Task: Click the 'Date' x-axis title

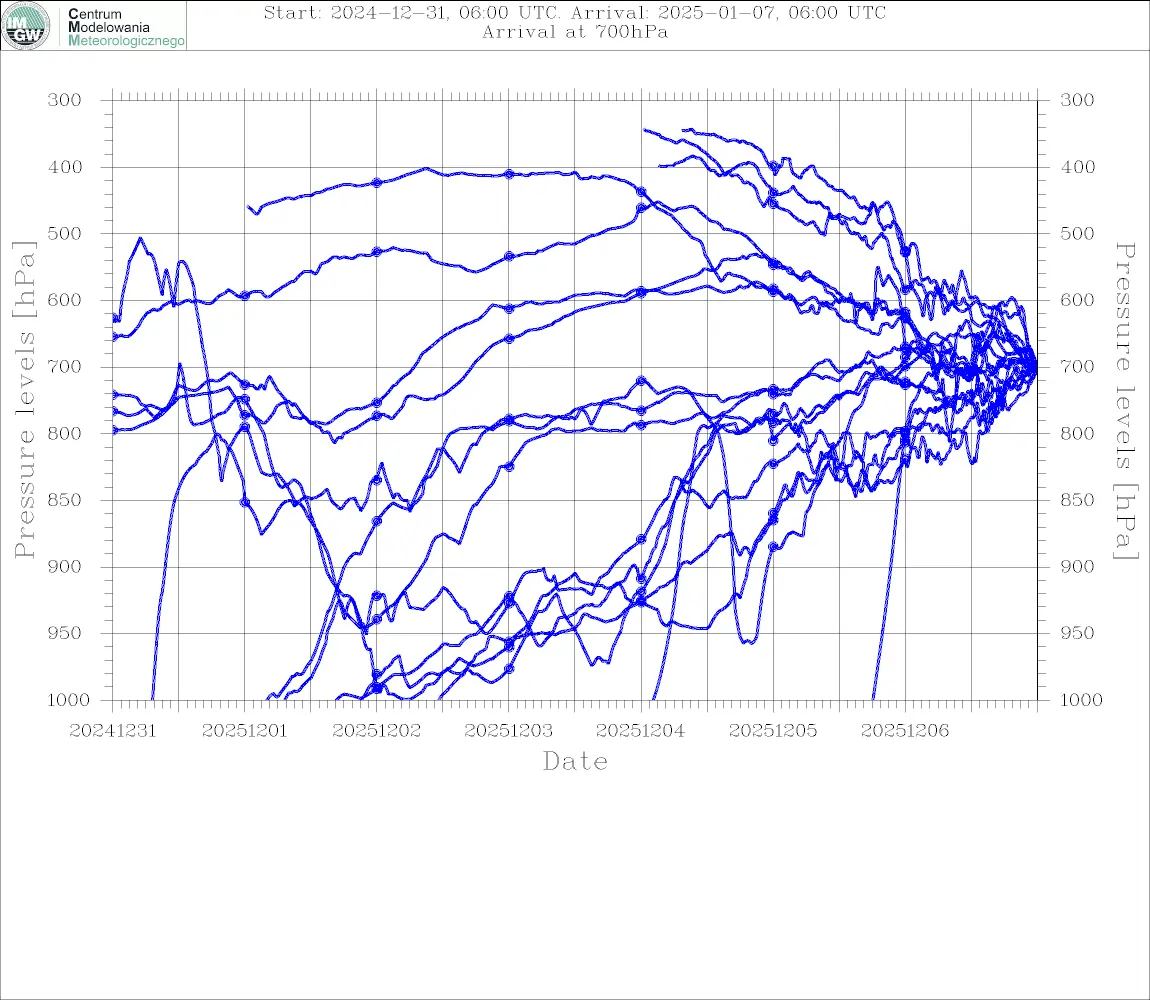Action: 576,761
